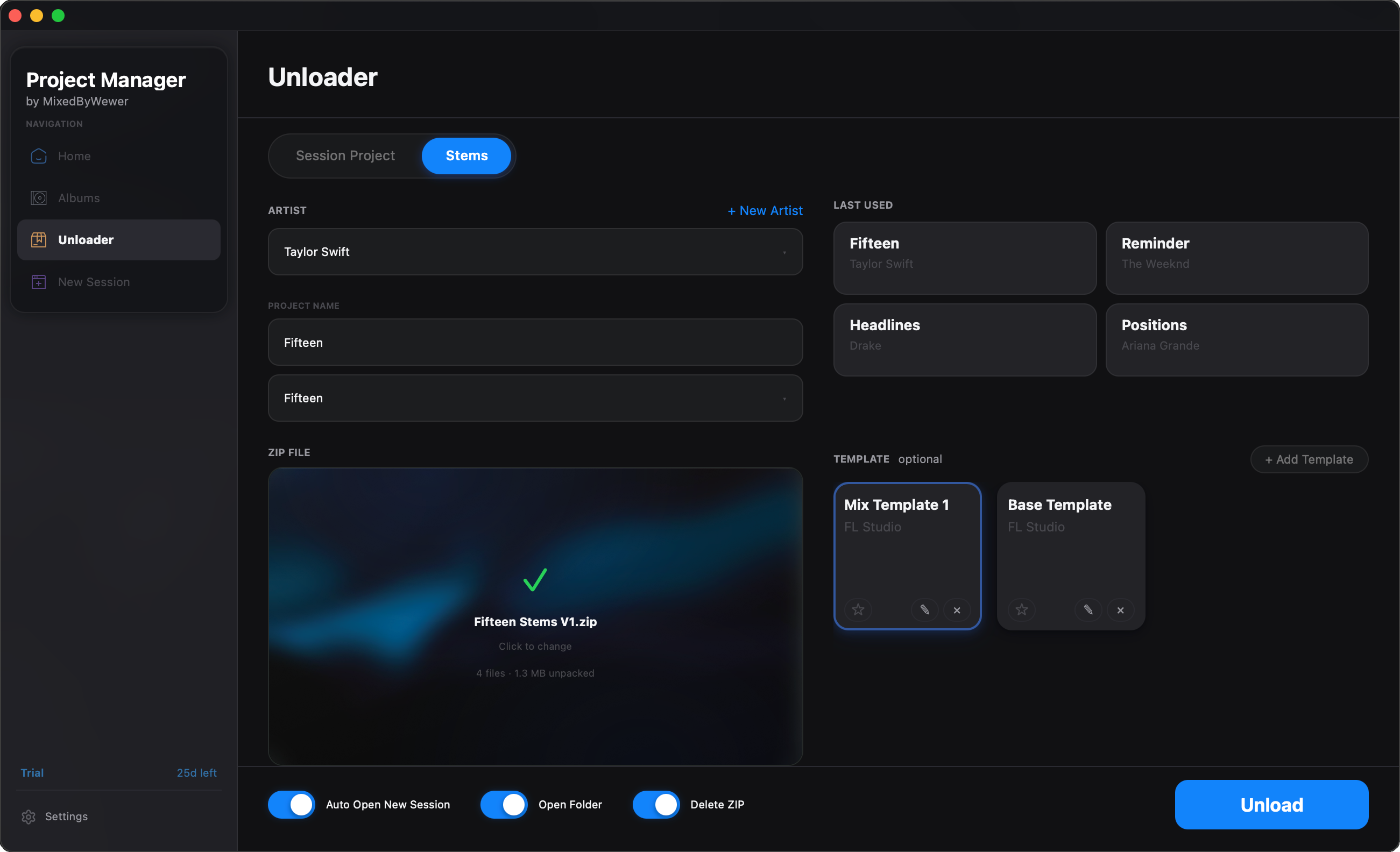1400x852 pixels.
Task: Disable the Open Folder toggle
Action: click(504, 804)
